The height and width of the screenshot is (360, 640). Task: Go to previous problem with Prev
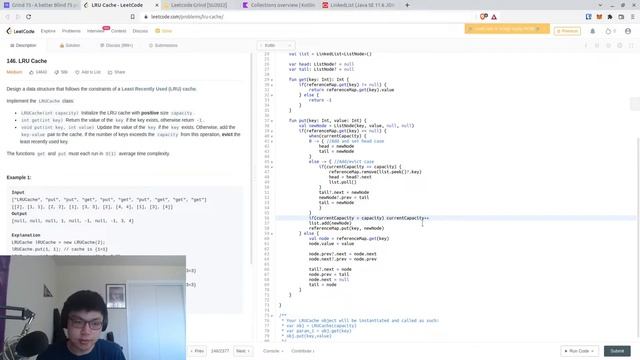(x=197, y=351)
